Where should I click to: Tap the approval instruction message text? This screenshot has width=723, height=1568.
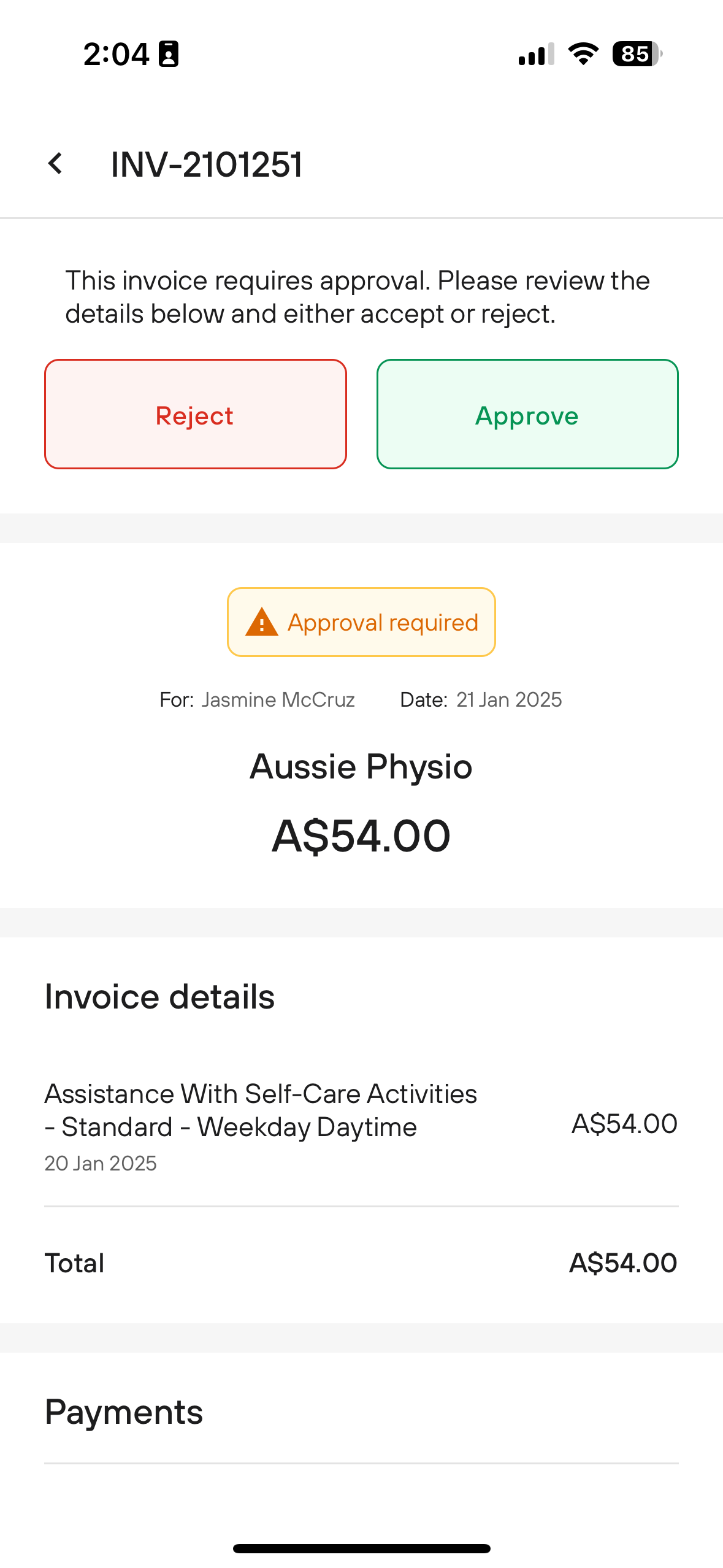tap(358, 297)
